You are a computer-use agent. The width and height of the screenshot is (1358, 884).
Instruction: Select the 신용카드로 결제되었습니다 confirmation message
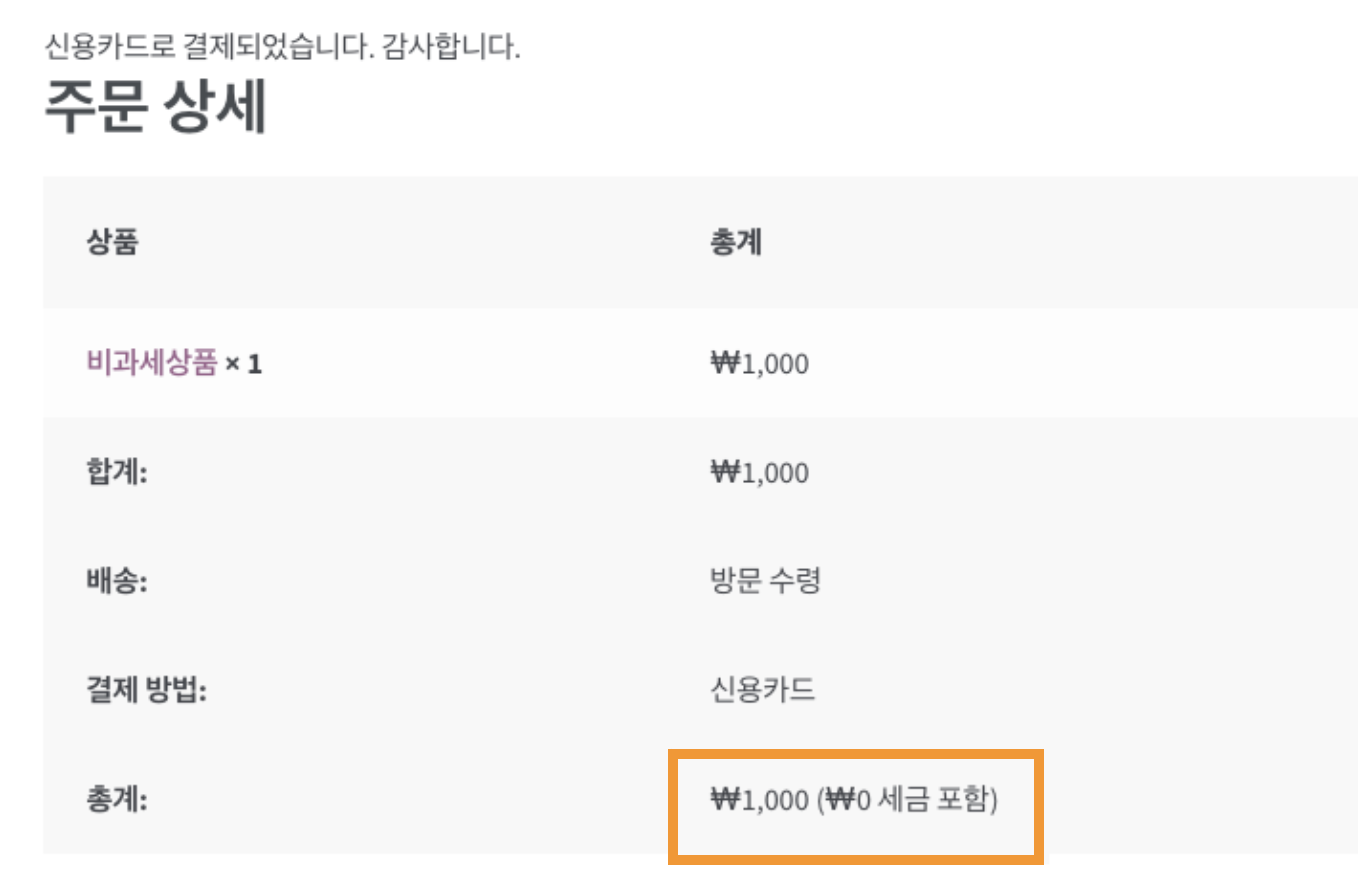coord(208,47)
